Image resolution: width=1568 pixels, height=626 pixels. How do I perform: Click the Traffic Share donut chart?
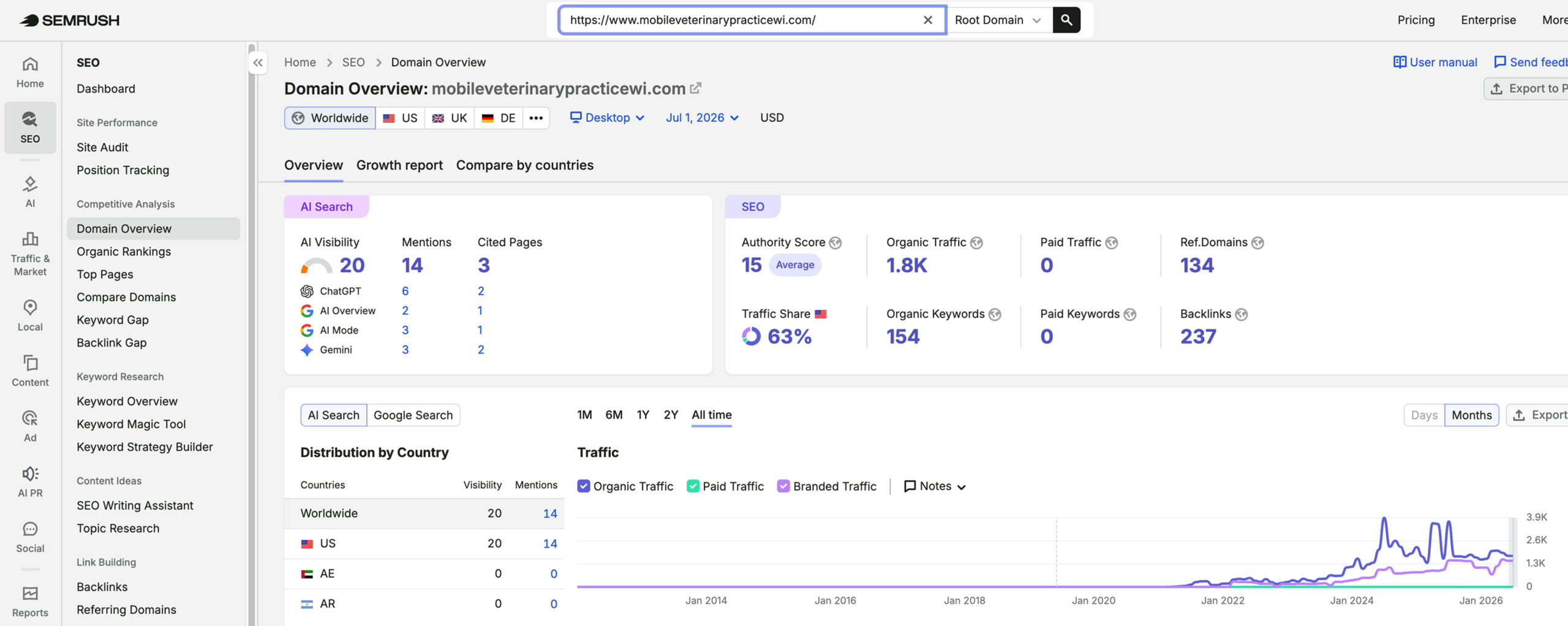(751, 336)
